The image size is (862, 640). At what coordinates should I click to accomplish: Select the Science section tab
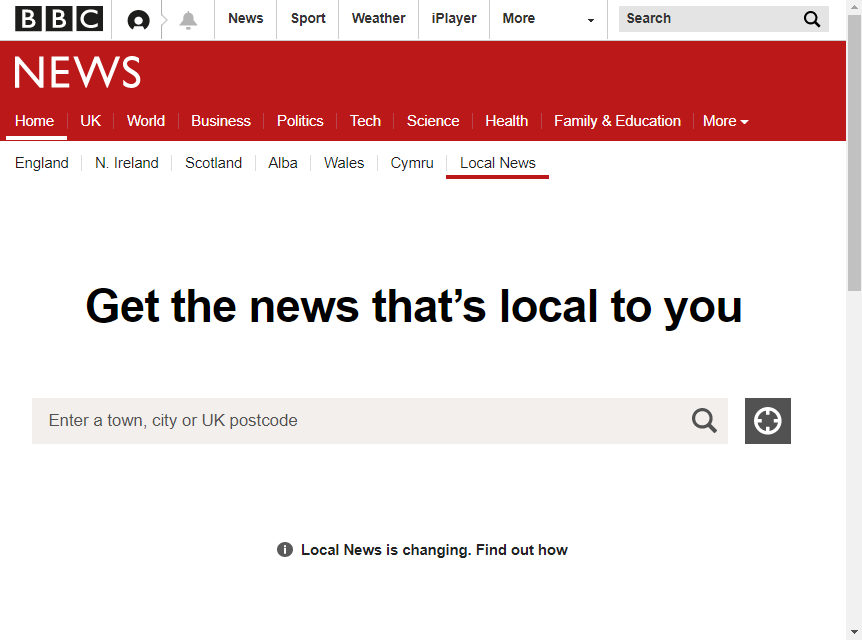point(433,121)
